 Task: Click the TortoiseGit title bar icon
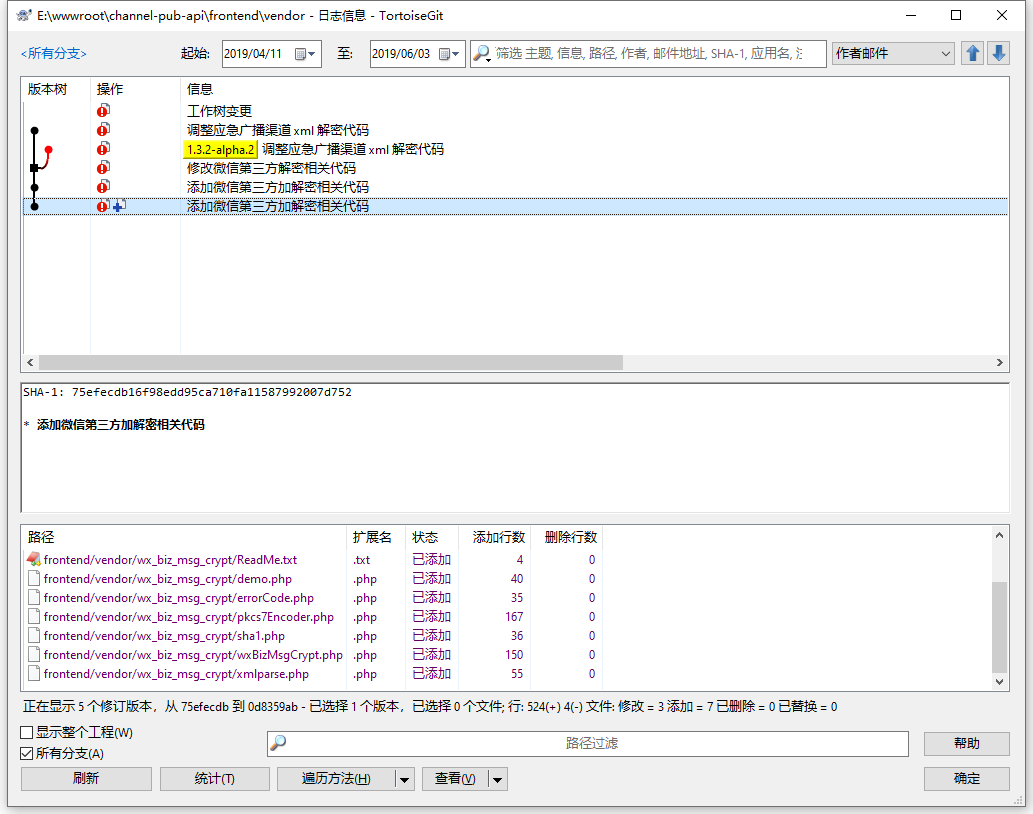coord(23,15)
